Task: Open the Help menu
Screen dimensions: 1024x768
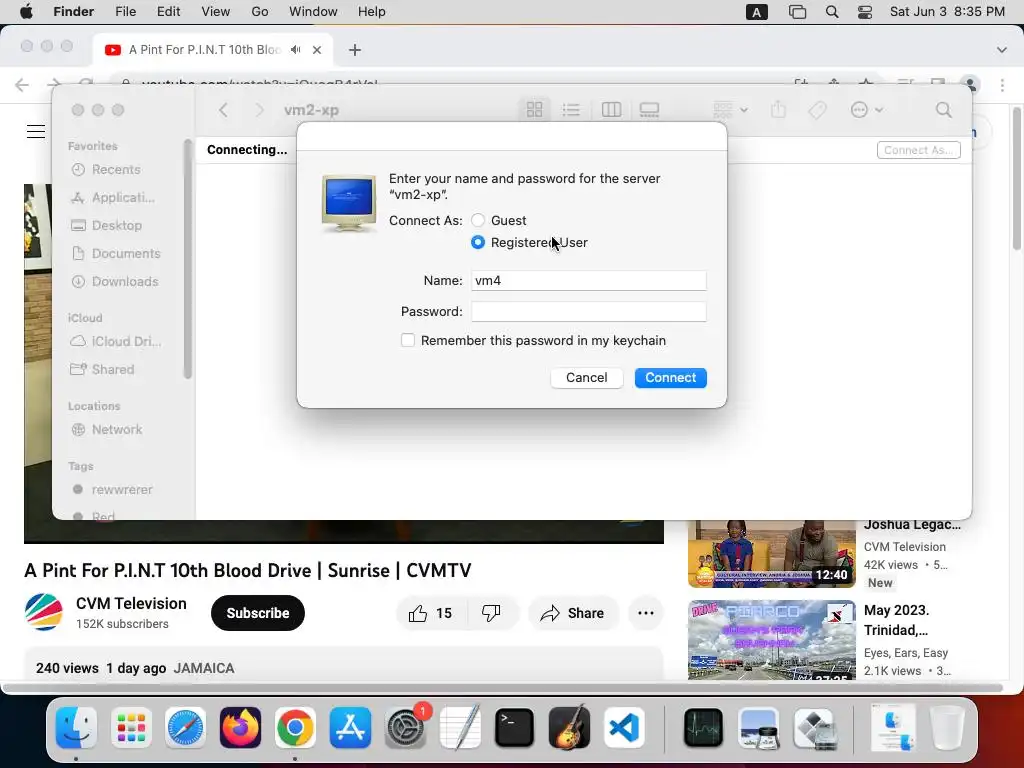Action: [372, 12]
